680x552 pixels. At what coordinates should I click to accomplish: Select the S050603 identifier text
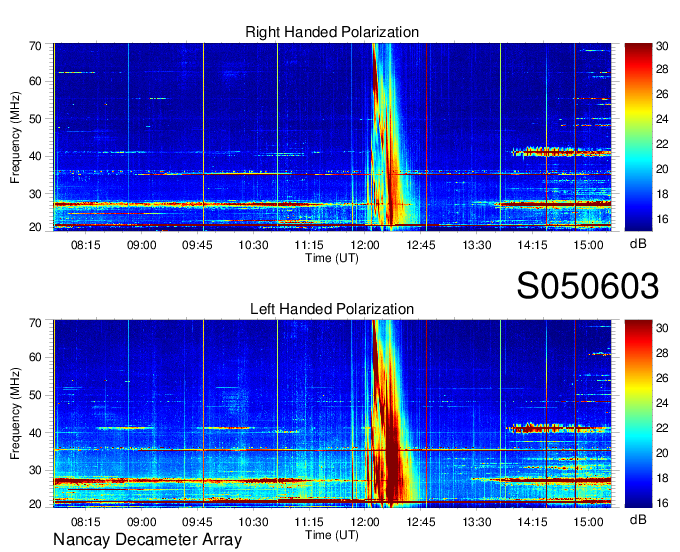[588, 286]
